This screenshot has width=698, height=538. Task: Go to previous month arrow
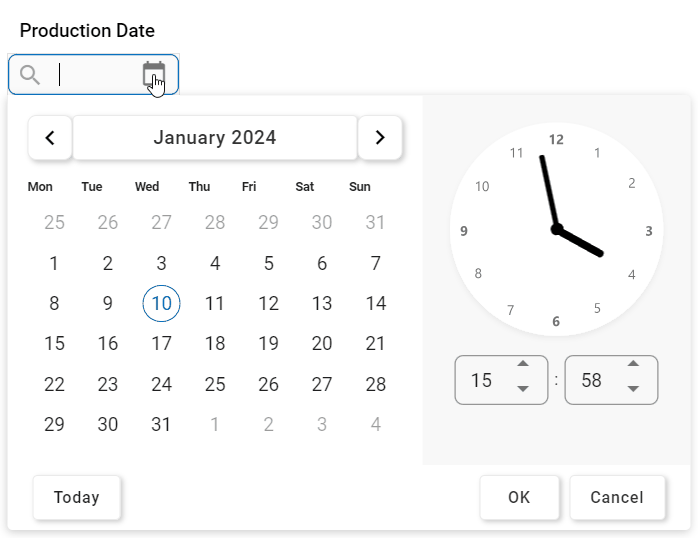click(x=50, y=138)
